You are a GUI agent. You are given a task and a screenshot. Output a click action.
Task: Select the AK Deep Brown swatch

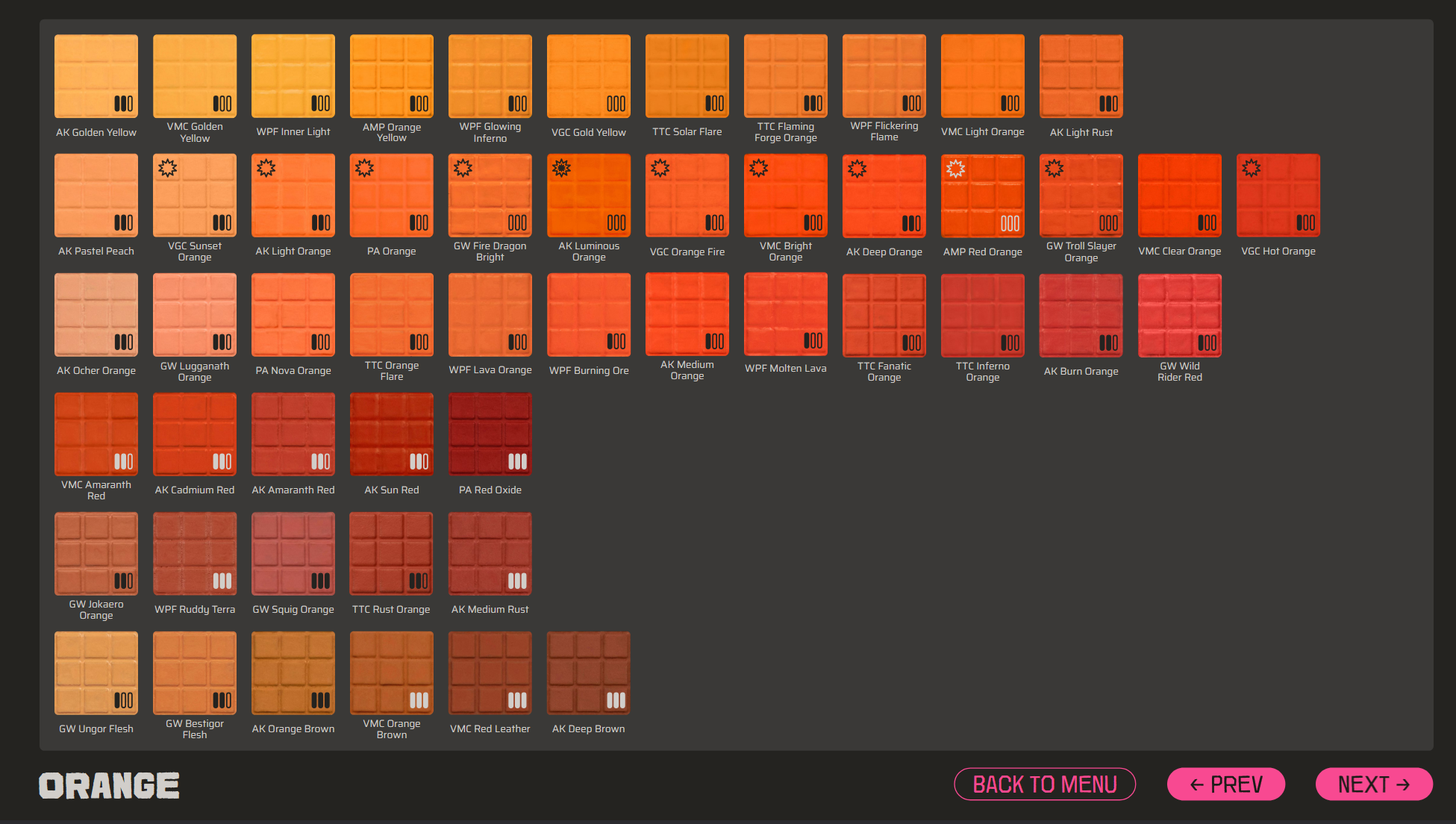tap(588, 673)
